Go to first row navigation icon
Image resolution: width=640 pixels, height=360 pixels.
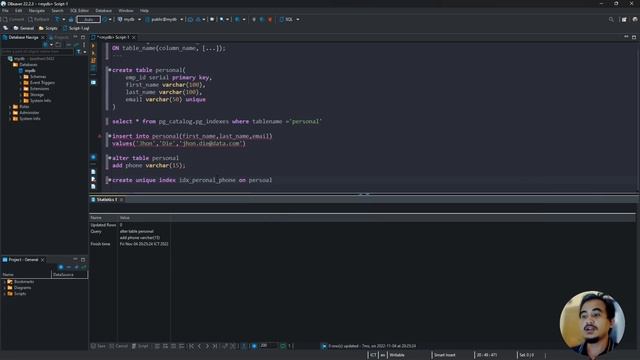pyautogui.click(x=191, y=346)
